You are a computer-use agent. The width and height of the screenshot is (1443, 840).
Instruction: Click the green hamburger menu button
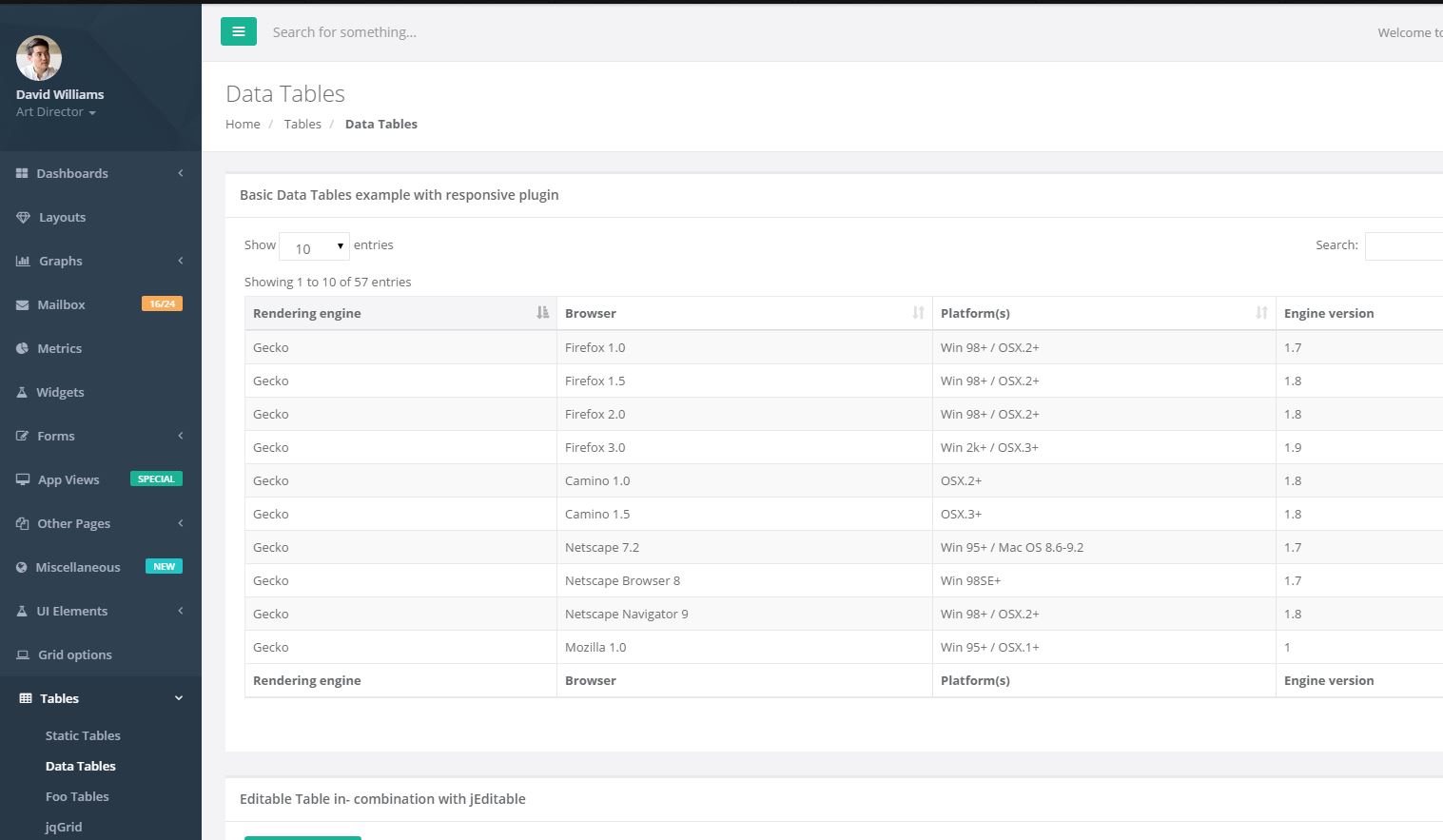pyautogui.click(x=239, y=31)
